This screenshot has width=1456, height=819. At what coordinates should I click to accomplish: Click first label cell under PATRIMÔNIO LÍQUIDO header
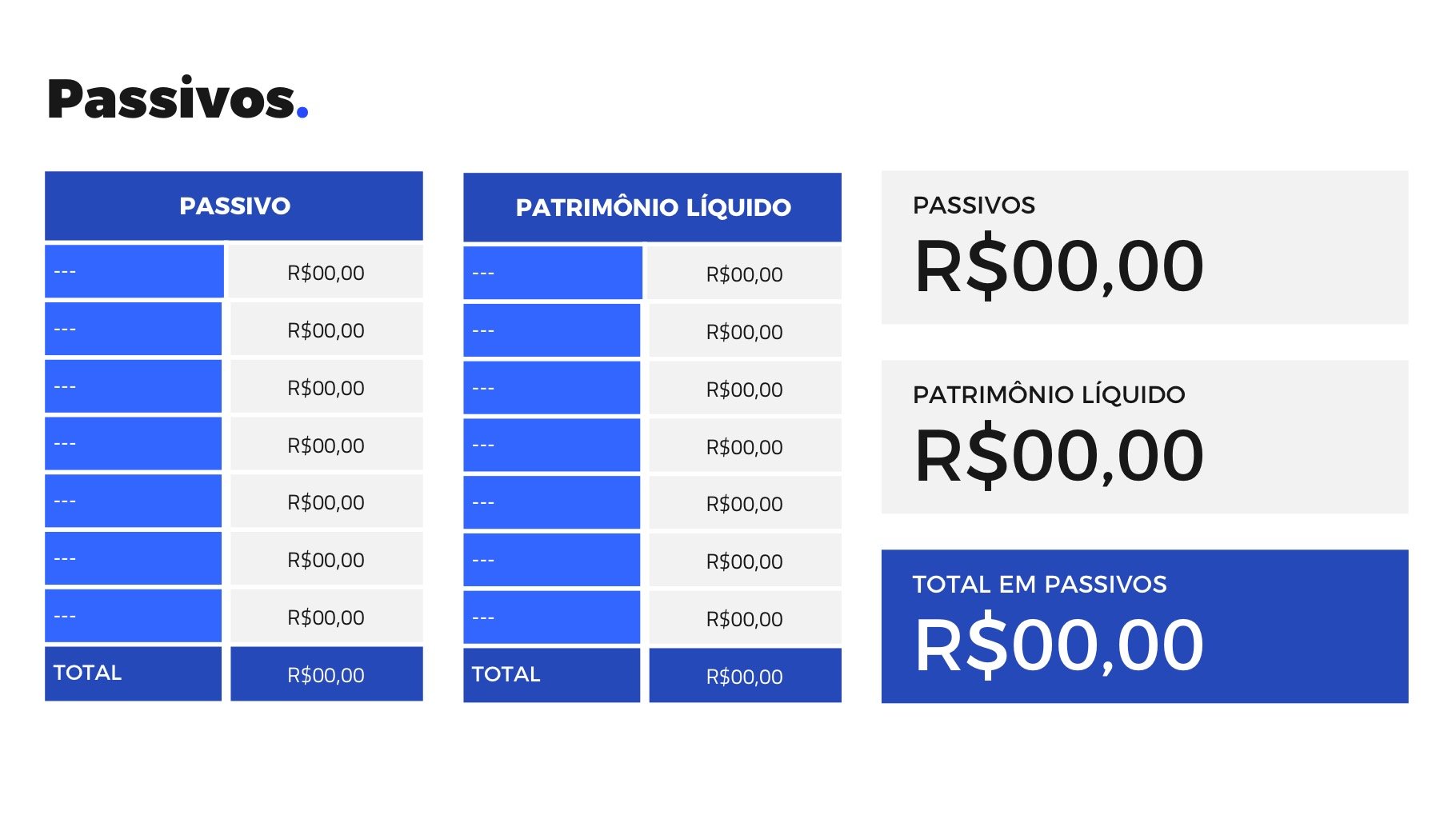pos(552,273)
